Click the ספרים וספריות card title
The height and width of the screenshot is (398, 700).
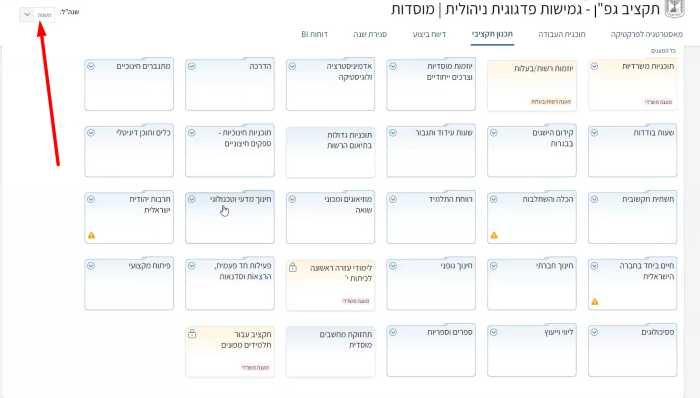click(449, 332)
